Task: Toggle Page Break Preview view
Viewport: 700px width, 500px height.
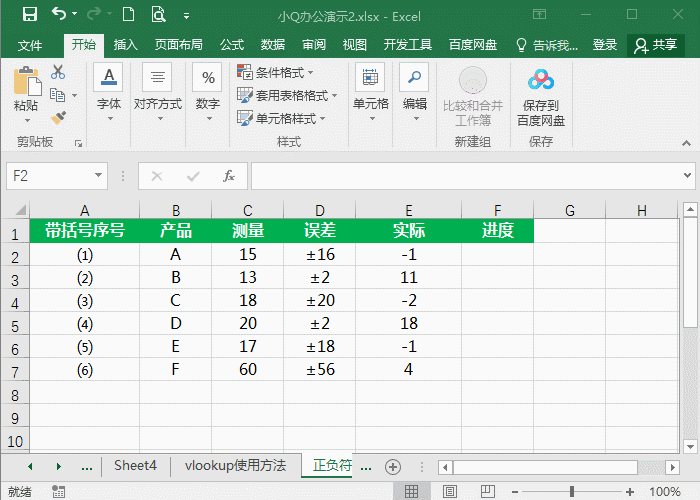Action: pos(488,492)
